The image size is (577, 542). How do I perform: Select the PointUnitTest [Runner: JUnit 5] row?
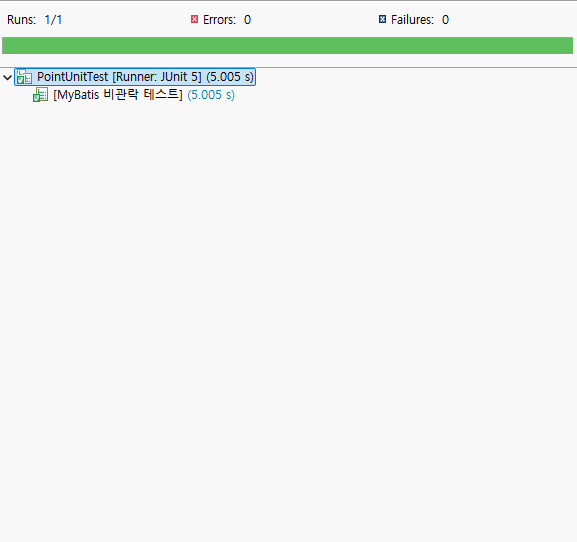pyautogui.click(x=135, y=77)
